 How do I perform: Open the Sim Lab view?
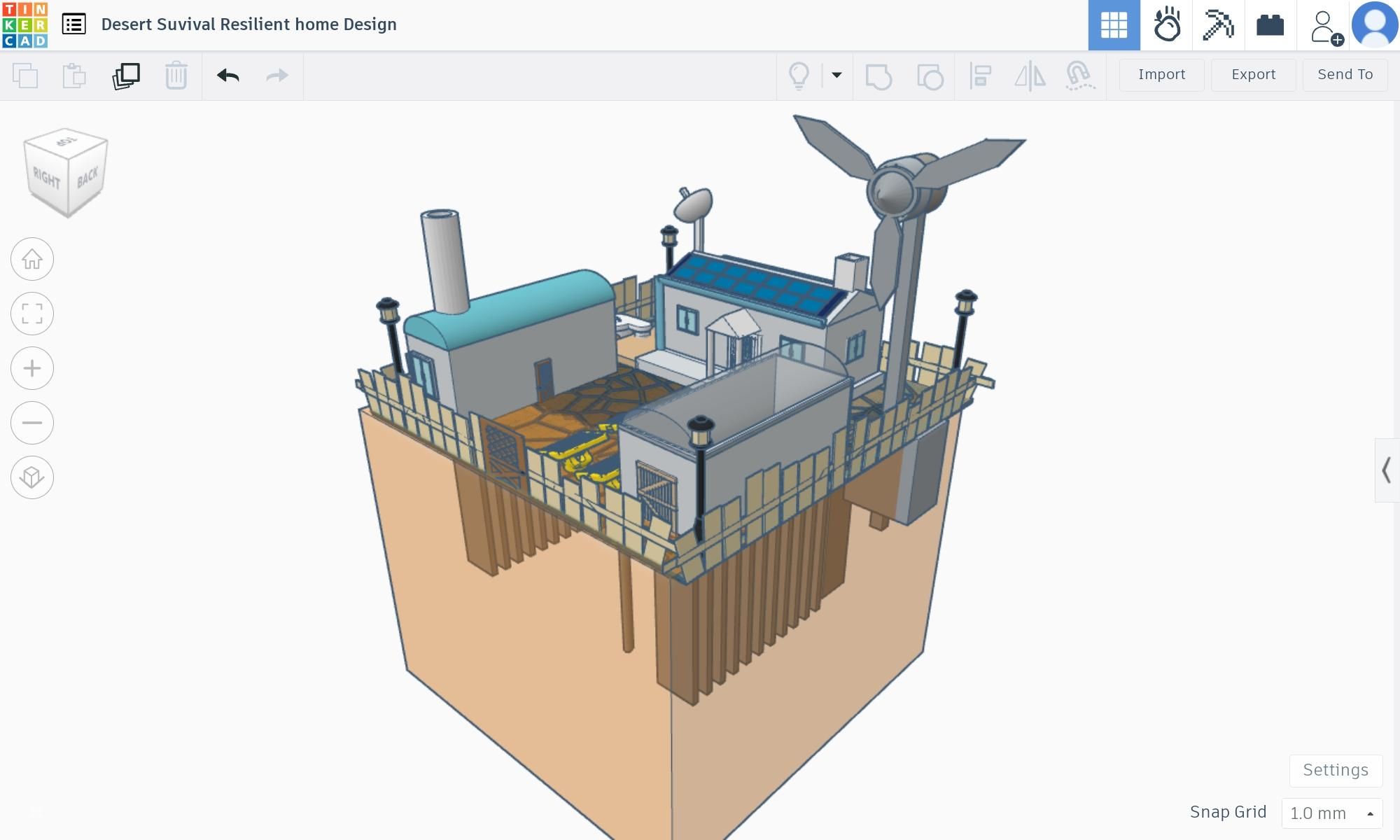1166,25
